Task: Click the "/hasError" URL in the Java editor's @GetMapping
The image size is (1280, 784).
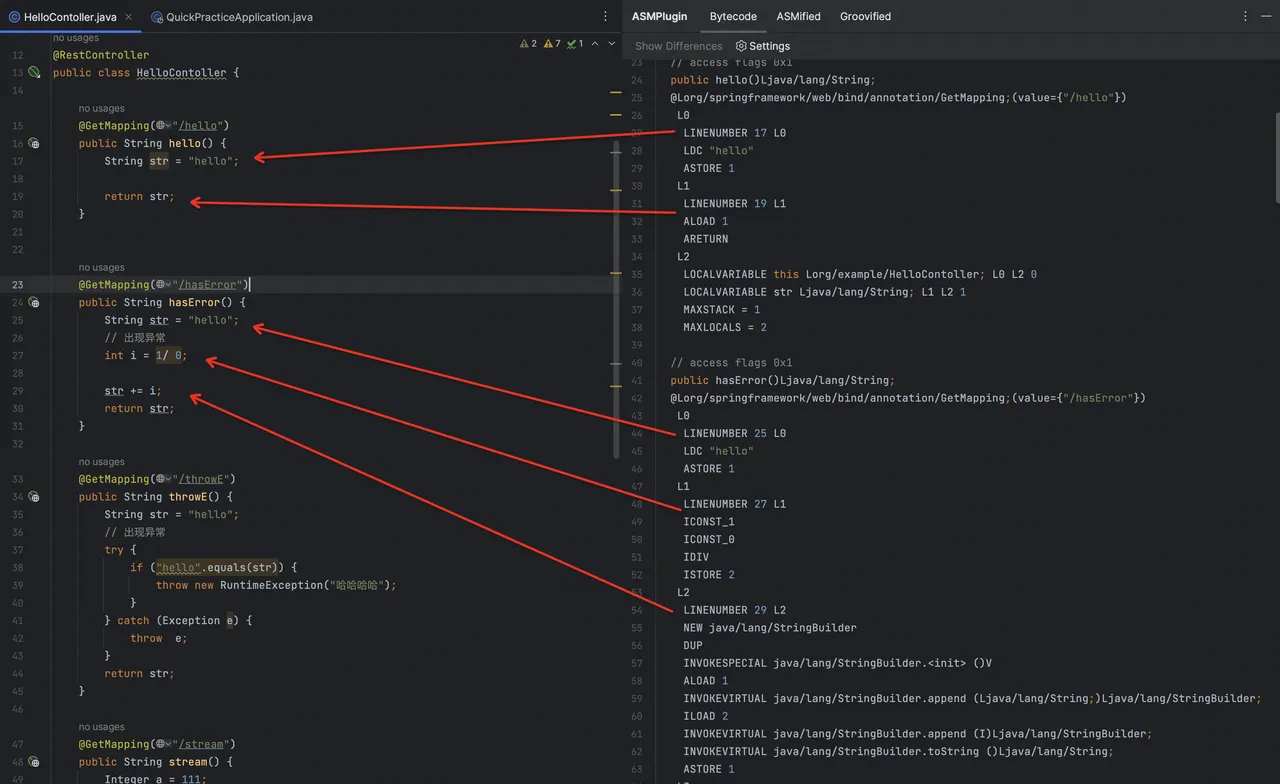Action: pos(207,285)
